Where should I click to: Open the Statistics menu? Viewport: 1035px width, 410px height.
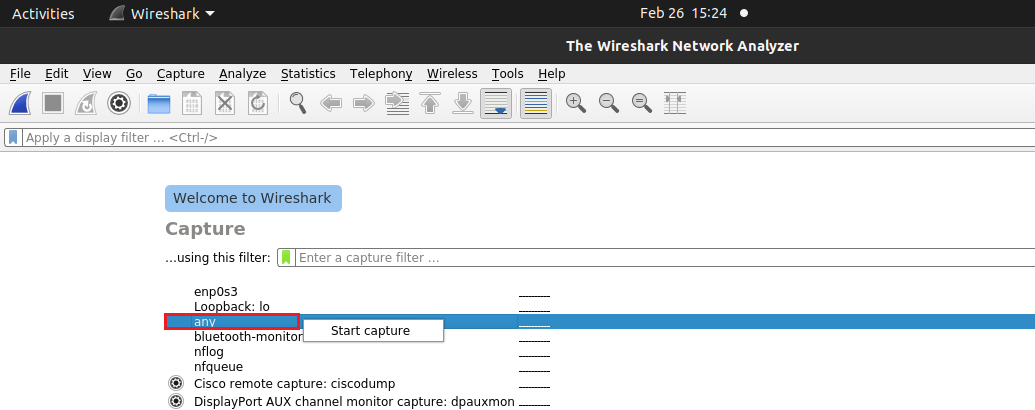[308, 74]
